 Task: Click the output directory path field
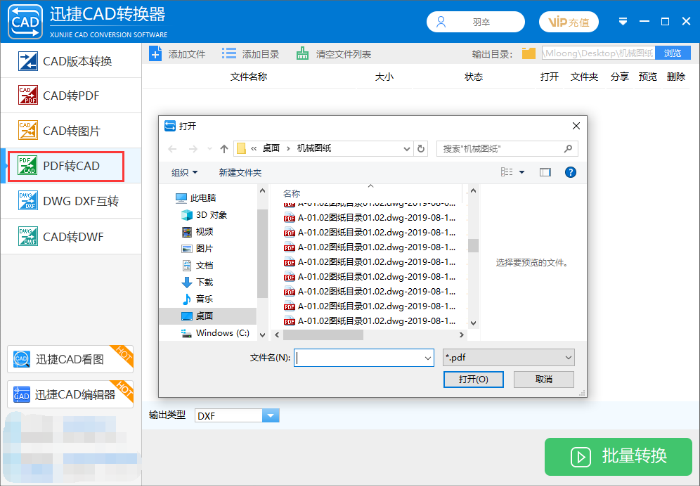coord(598,54)
